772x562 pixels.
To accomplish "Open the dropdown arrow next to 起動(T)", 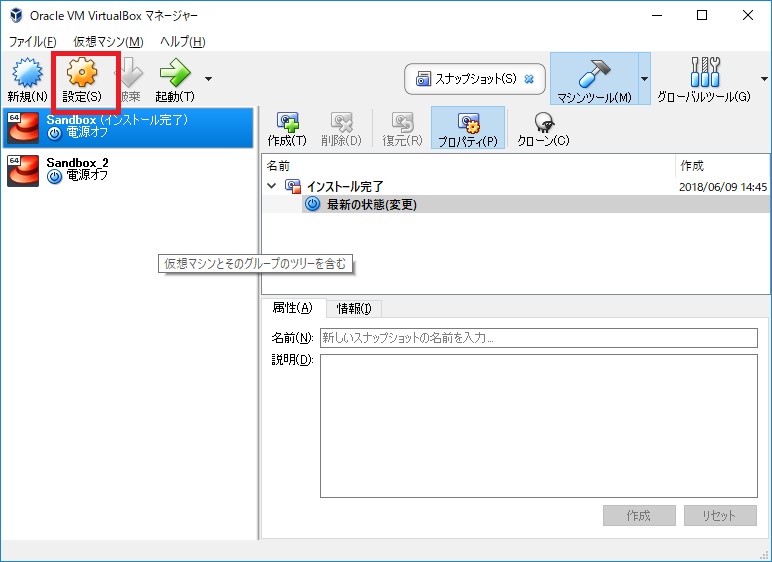I will coord(208,79).
